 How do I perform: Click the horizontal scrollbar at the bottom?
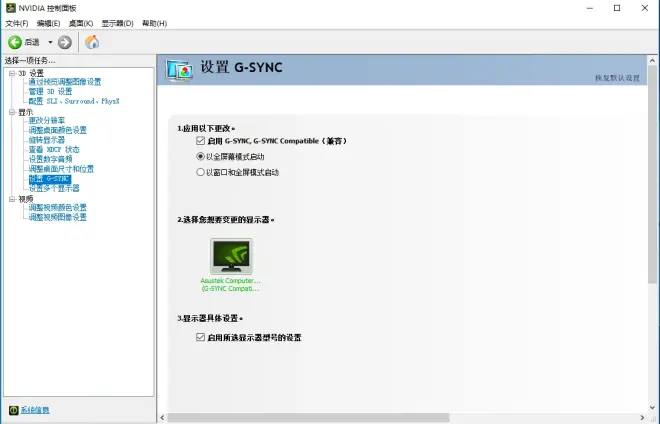[x=400, y=417]
